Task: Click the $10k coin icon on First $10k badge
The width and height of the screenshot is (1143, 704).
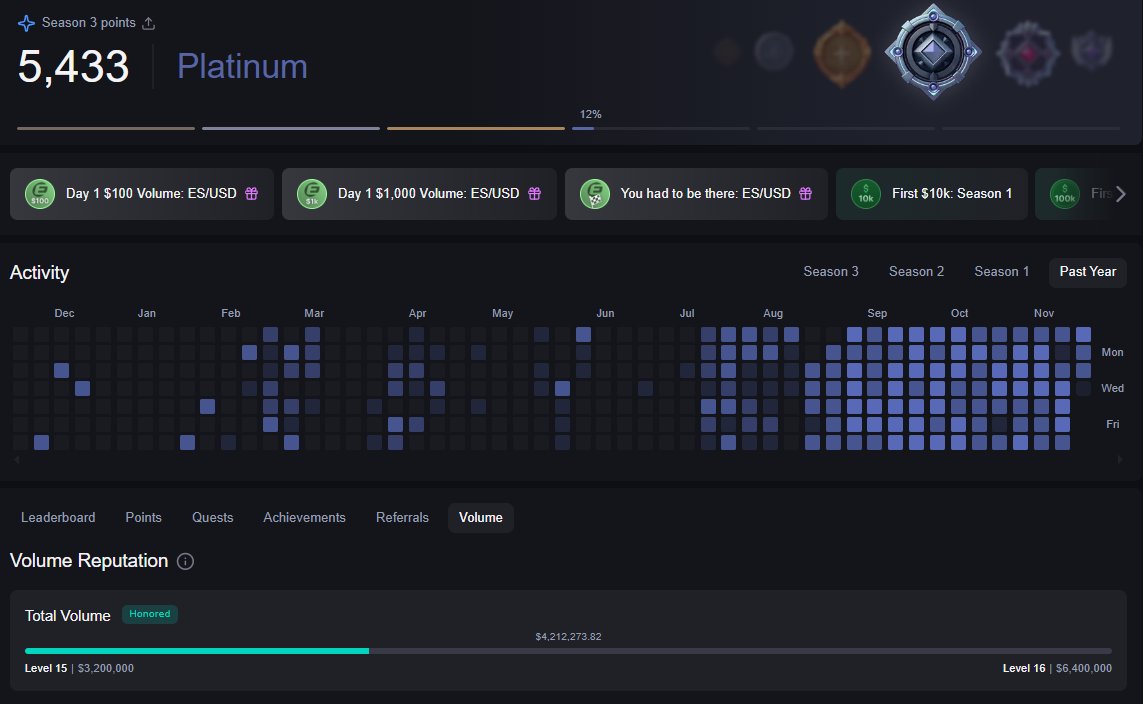Action: (865, 194)
